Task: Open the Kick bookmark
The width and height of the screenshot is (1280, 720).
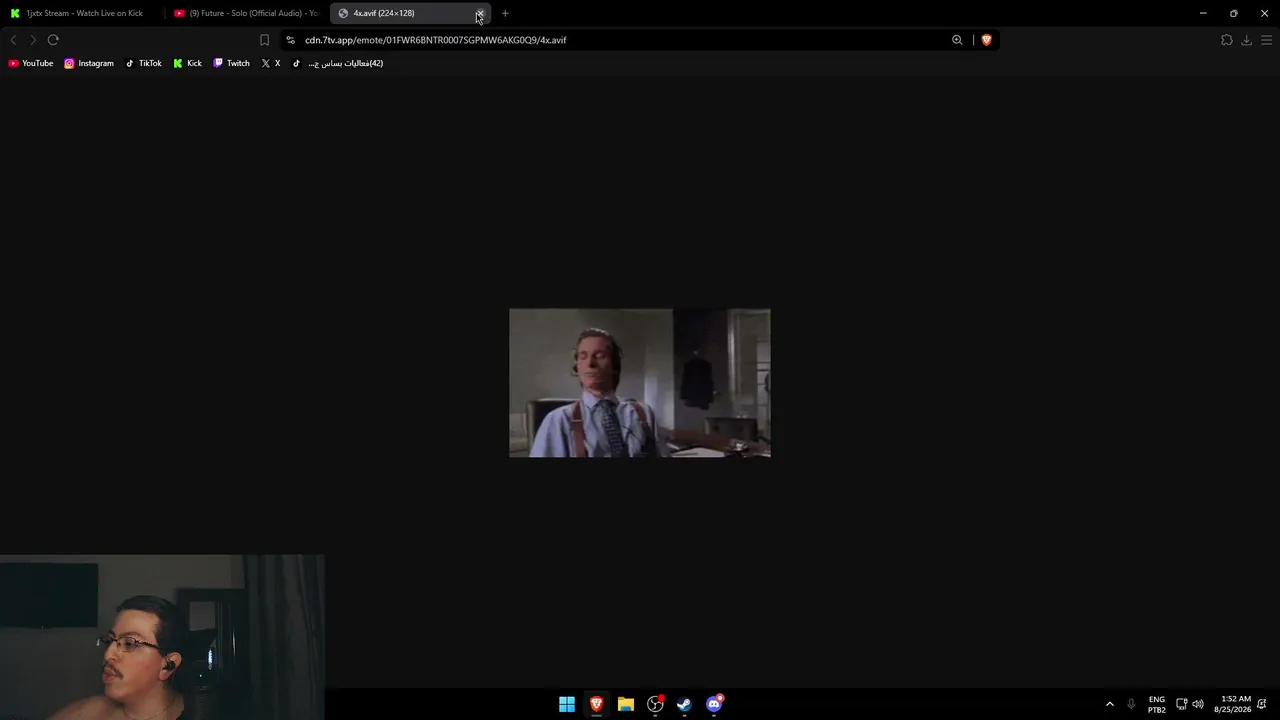Action: pos(187,63)
